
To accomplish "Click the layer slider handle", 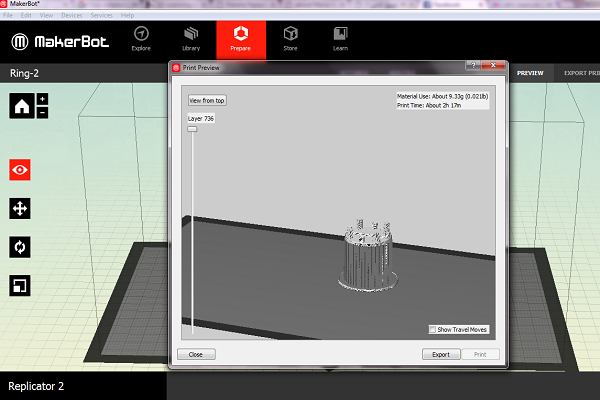I will 192,129.
